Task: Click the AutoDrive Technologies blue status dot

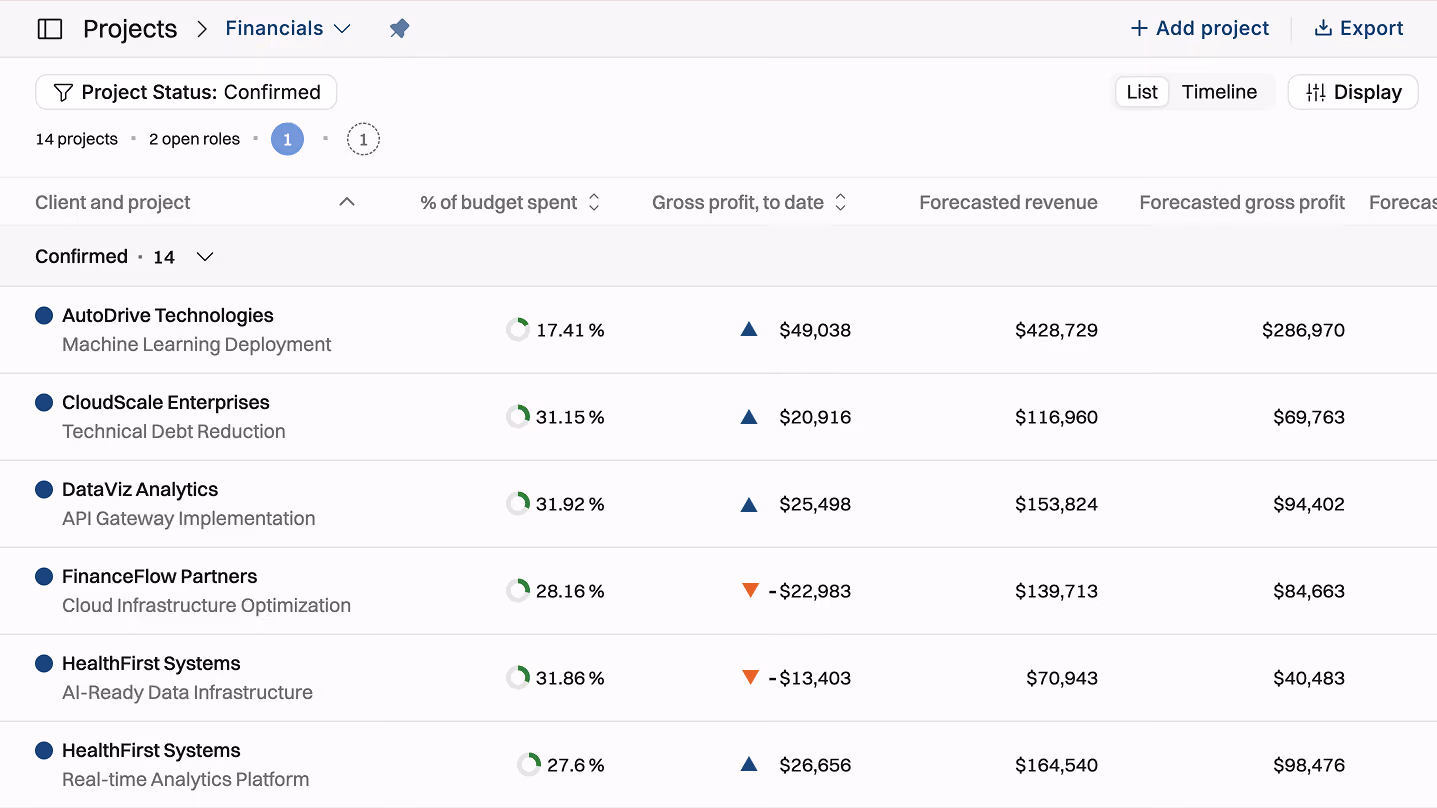Action: (44, 315)
